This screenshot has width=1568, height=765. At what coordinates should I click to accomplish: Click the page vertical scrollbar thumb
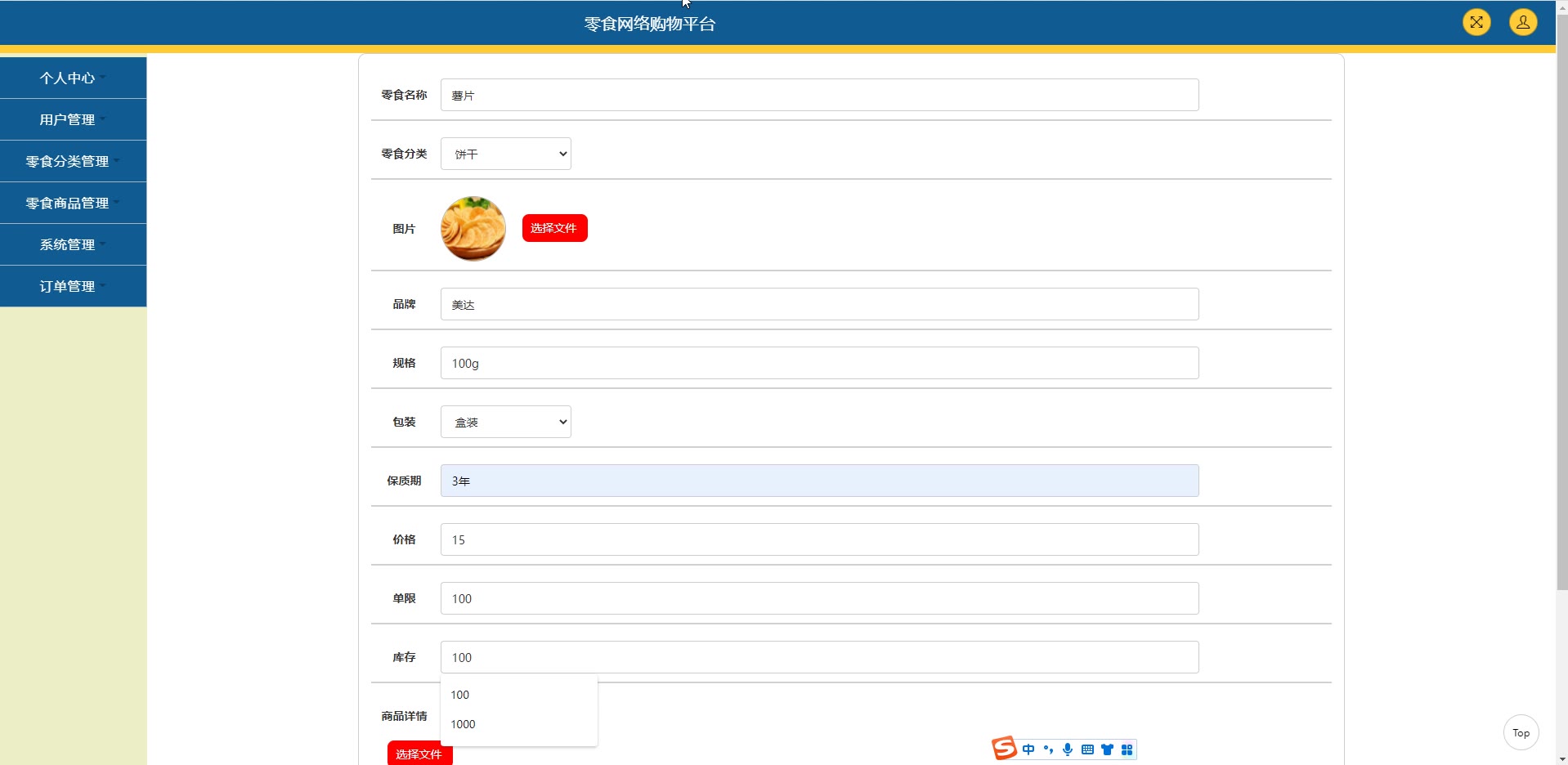pyautogui.click(x=1561, y=302)
